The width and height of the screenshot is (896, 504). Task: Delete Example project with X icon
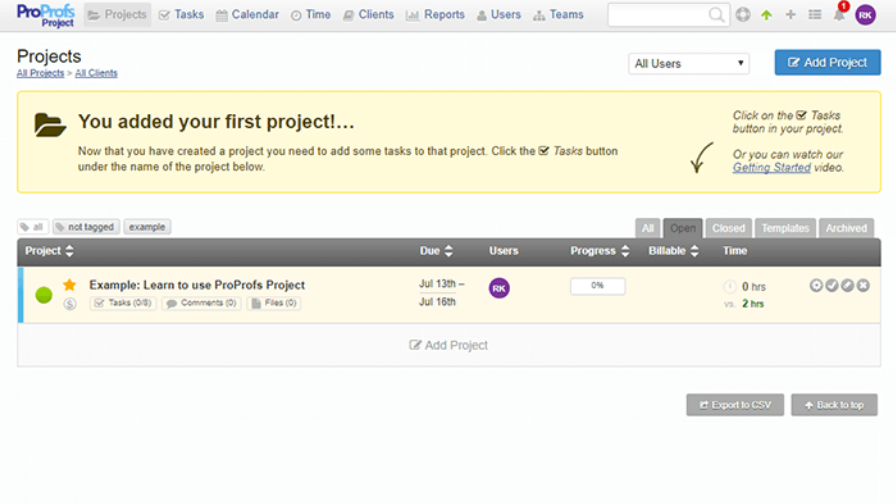863,285
